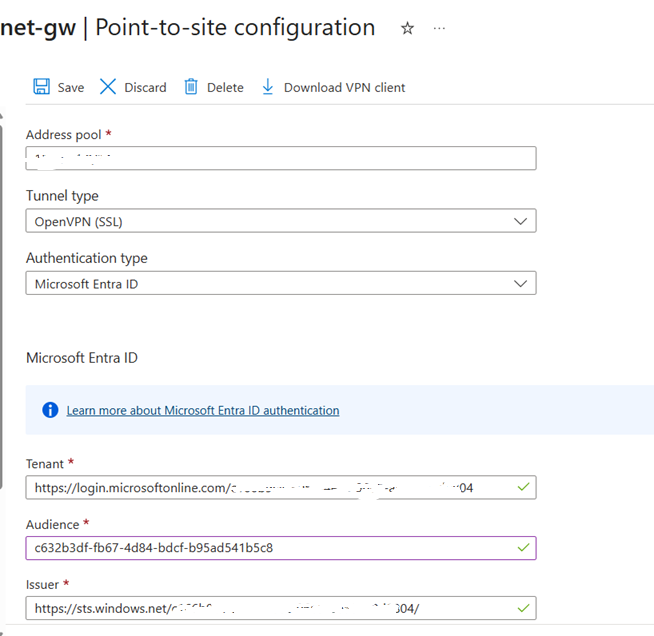654x636 pixels.
Task: Click the Audience label
Action: (x=53, y=524)
